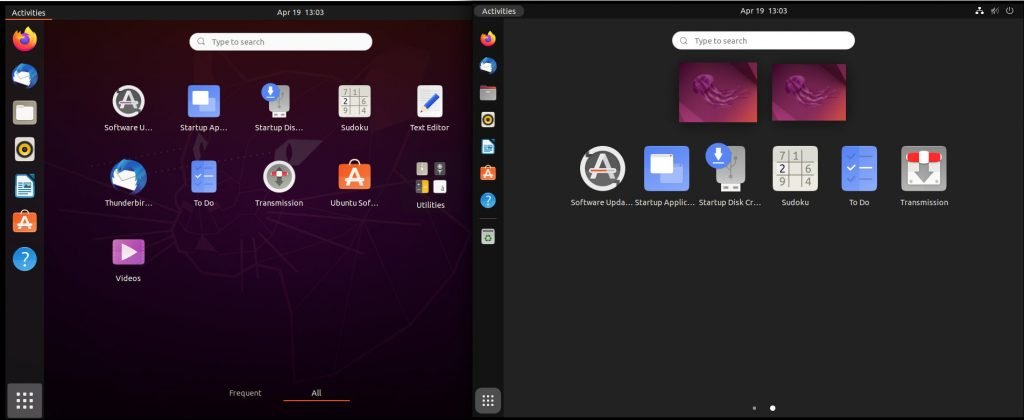Launch Software Updater in the right app grid
This screenshot has height=420, width=1024.
tap(602, 176)
